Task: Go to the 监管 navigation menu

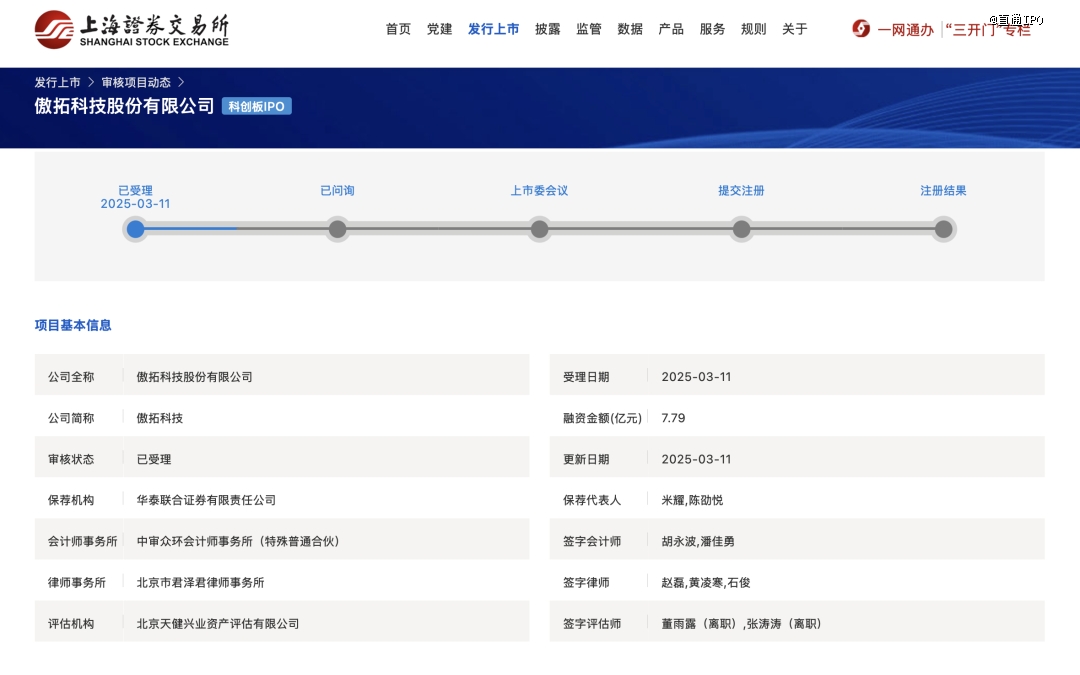Action: coord(589,29)
